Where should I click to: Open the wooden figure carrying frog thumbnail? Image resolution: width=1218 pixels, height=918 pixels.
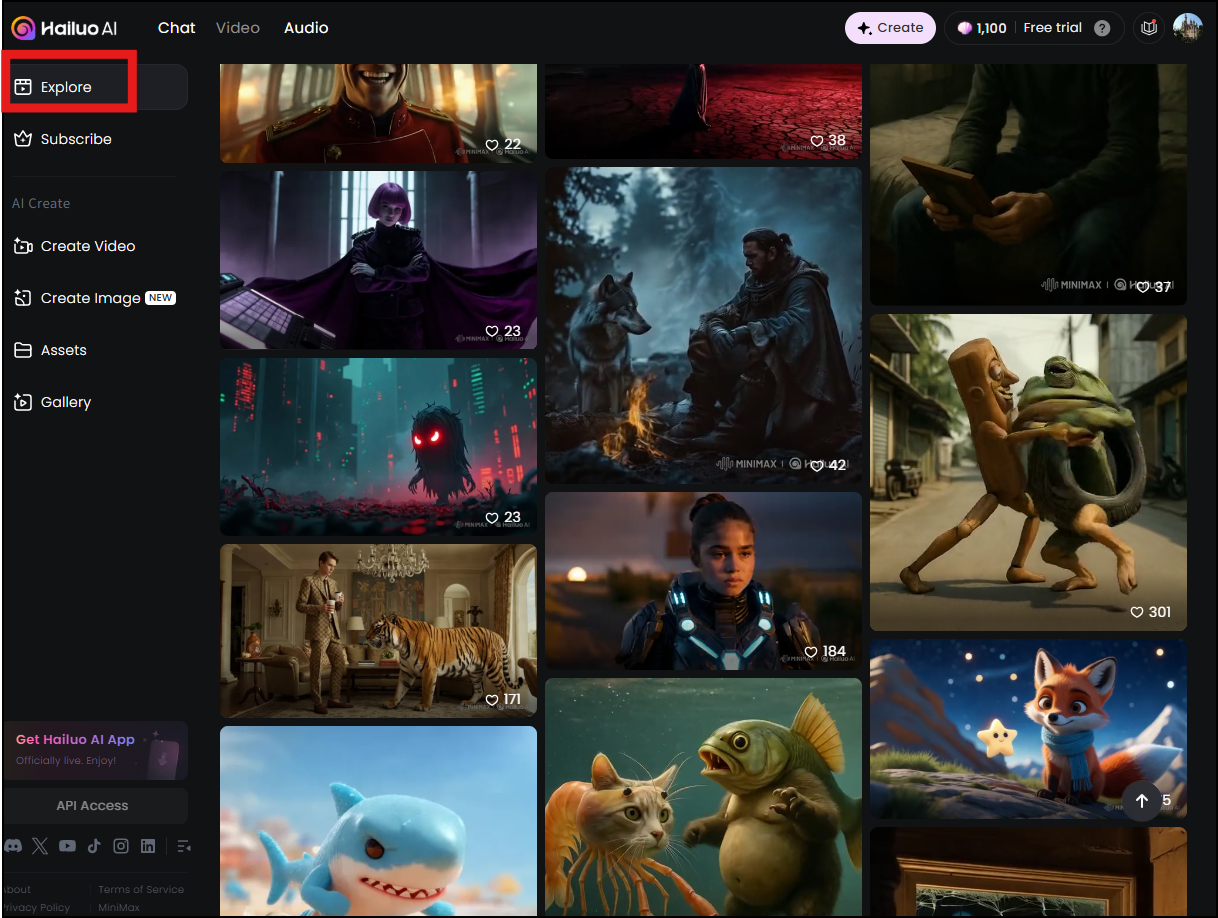pyautogui.click(x=1028, y=472)
